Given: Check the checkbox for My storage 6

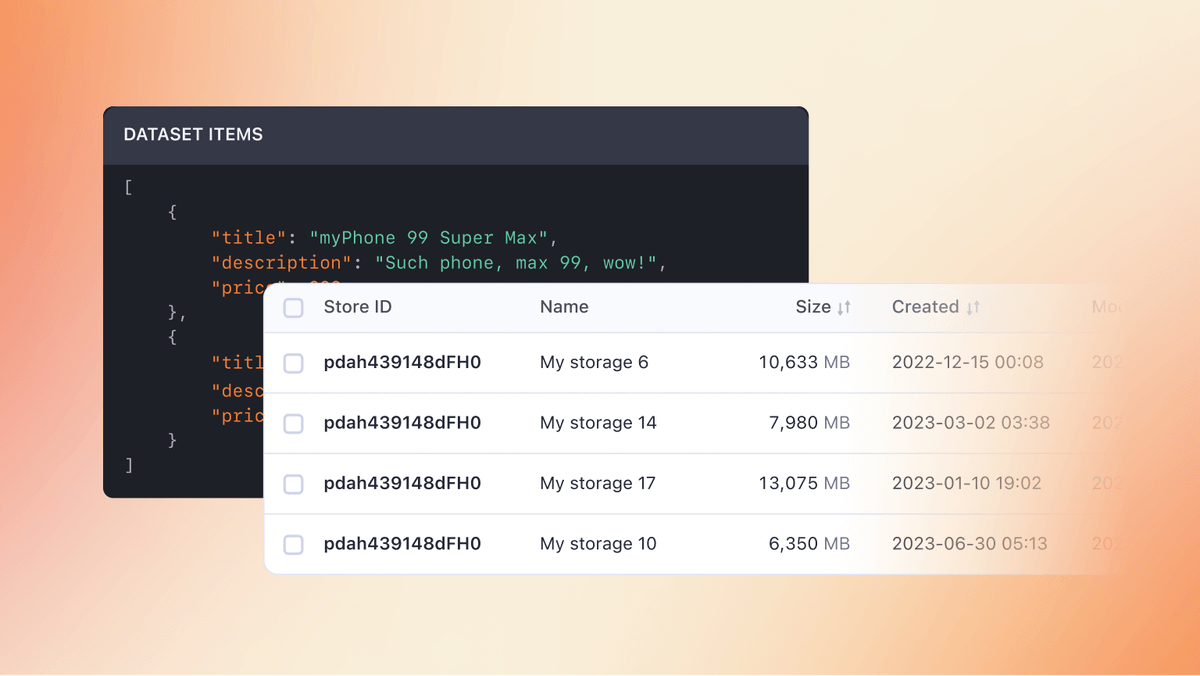Looking at the screenshot, I should (x=293, y=363).
